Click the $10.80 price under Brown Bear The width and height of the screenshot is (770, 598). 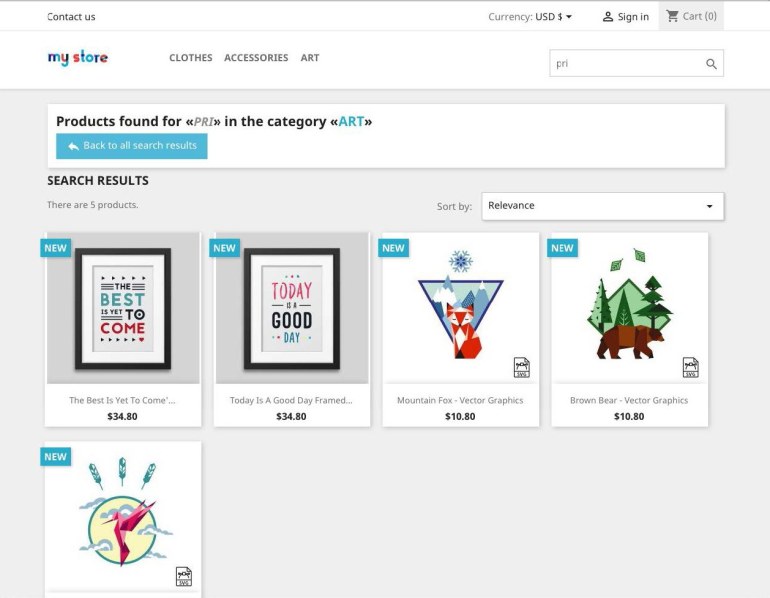tap(629, 416)
